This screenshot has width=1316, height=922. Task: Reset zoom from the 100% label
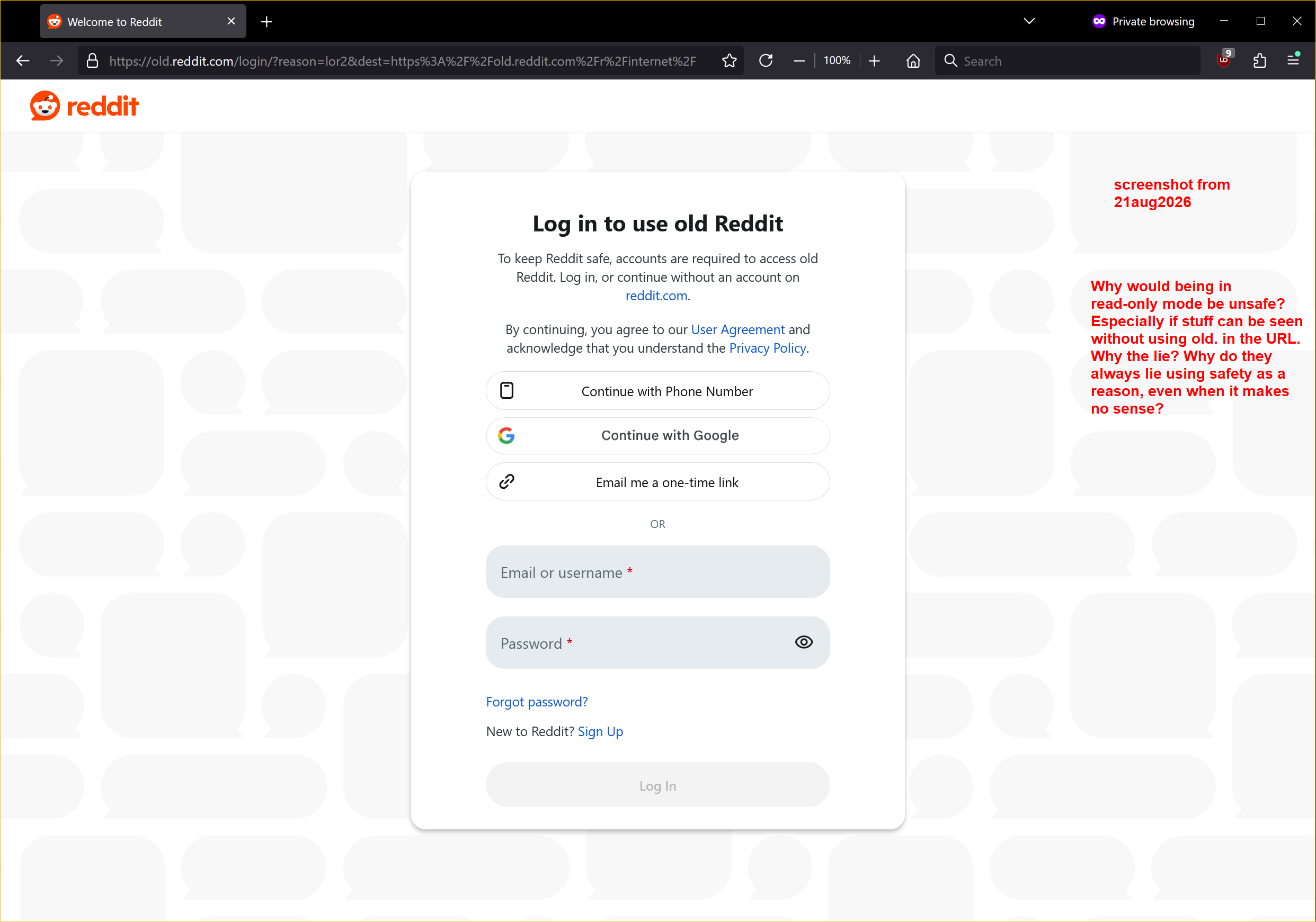[x=837, y=61]
